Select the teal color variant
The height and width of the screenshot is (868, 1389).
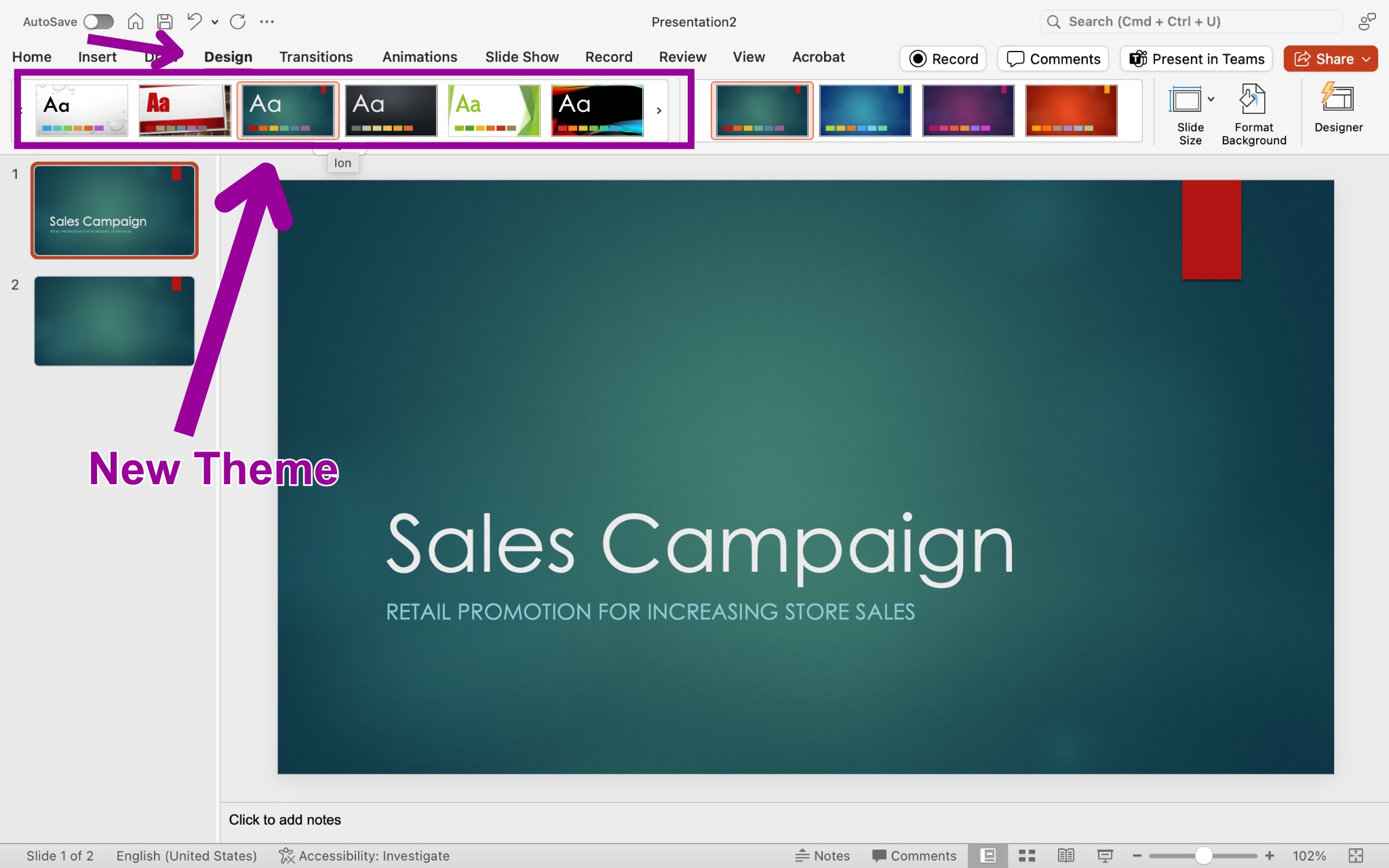pos(762,110)
